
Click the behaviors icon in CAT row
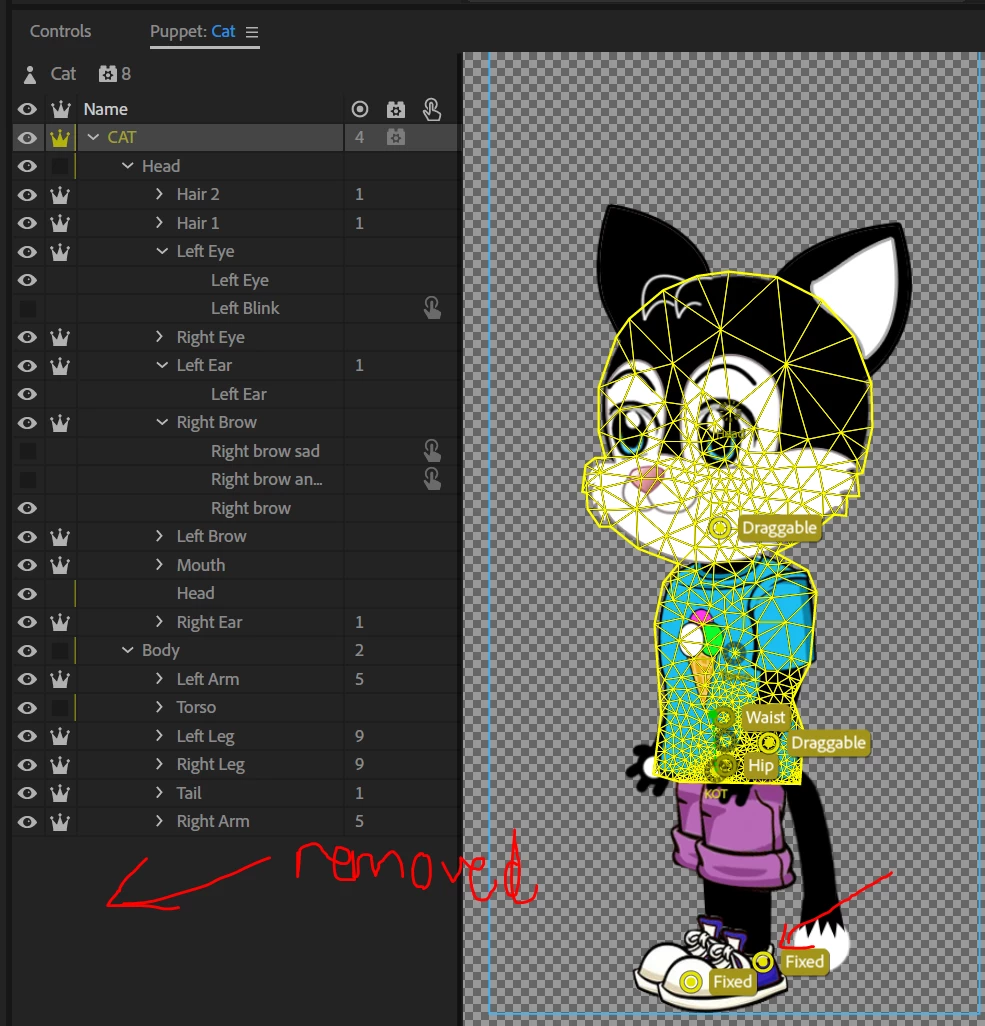point(395,137)
